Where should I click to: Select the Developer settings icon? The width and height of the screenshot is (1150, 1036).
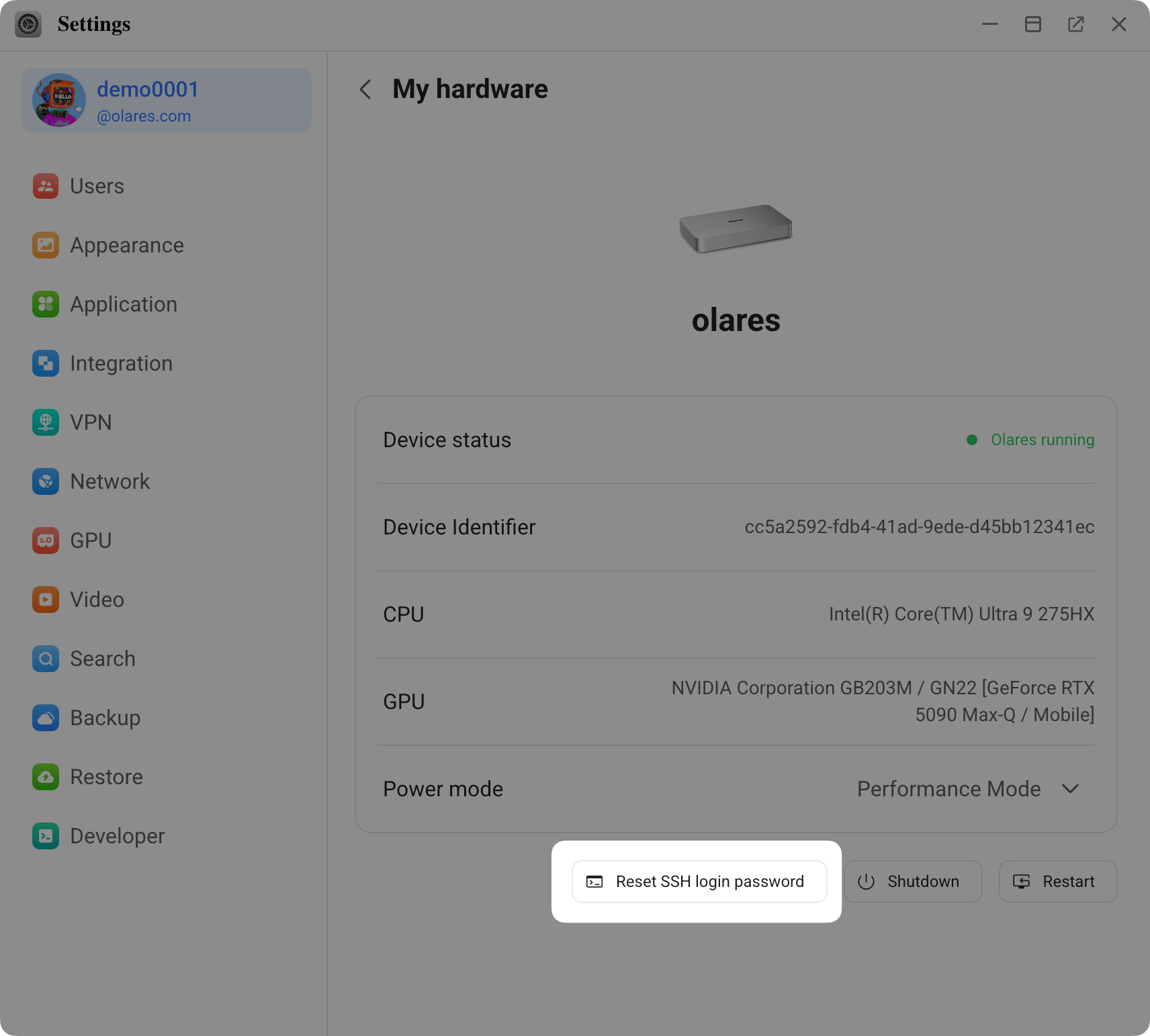coord(45,836)
